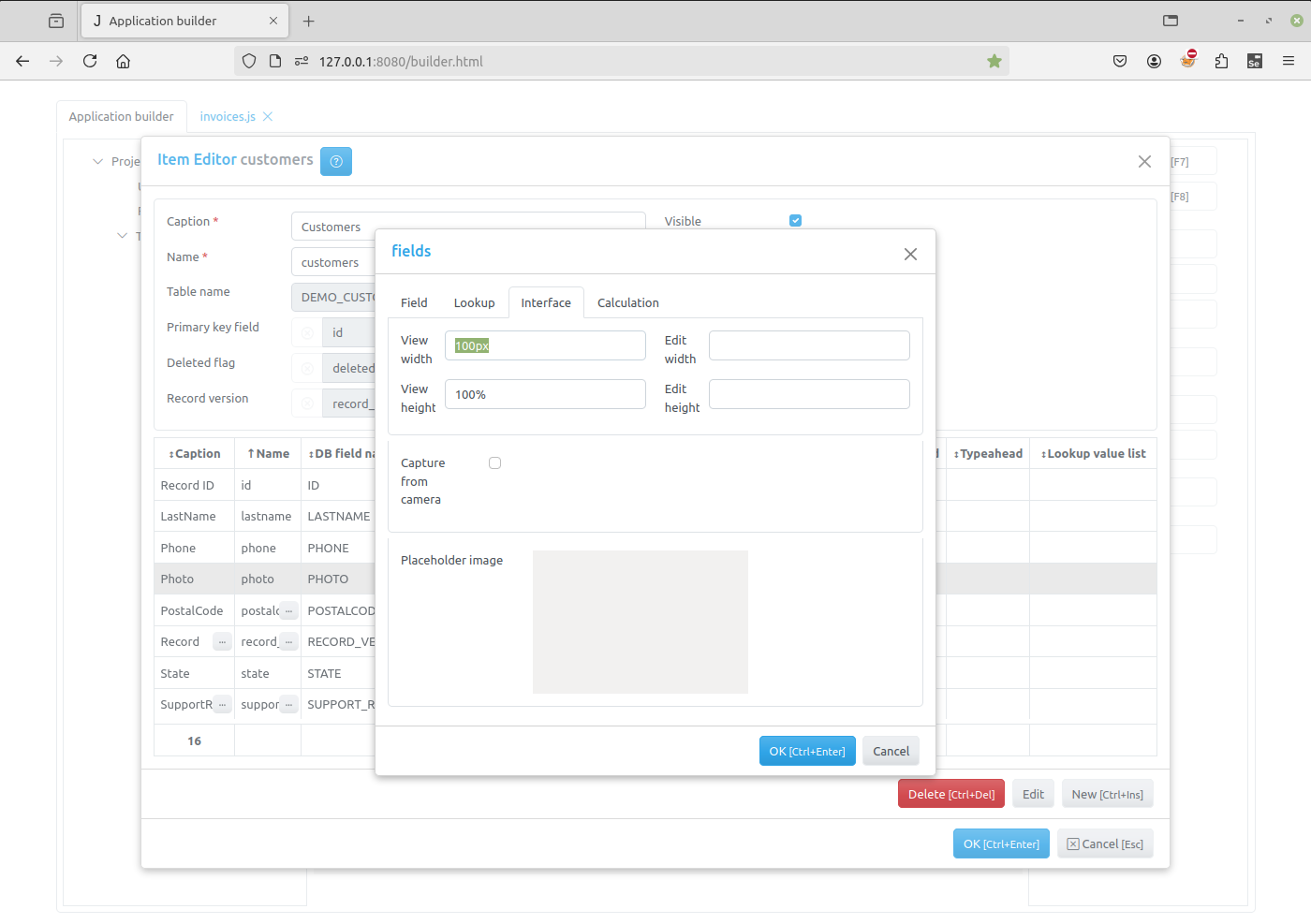The width and height of the screenshot is (1311, 924).
Task: Click the New [Ctrl+Ins] button
Action: coord(1107,793)
